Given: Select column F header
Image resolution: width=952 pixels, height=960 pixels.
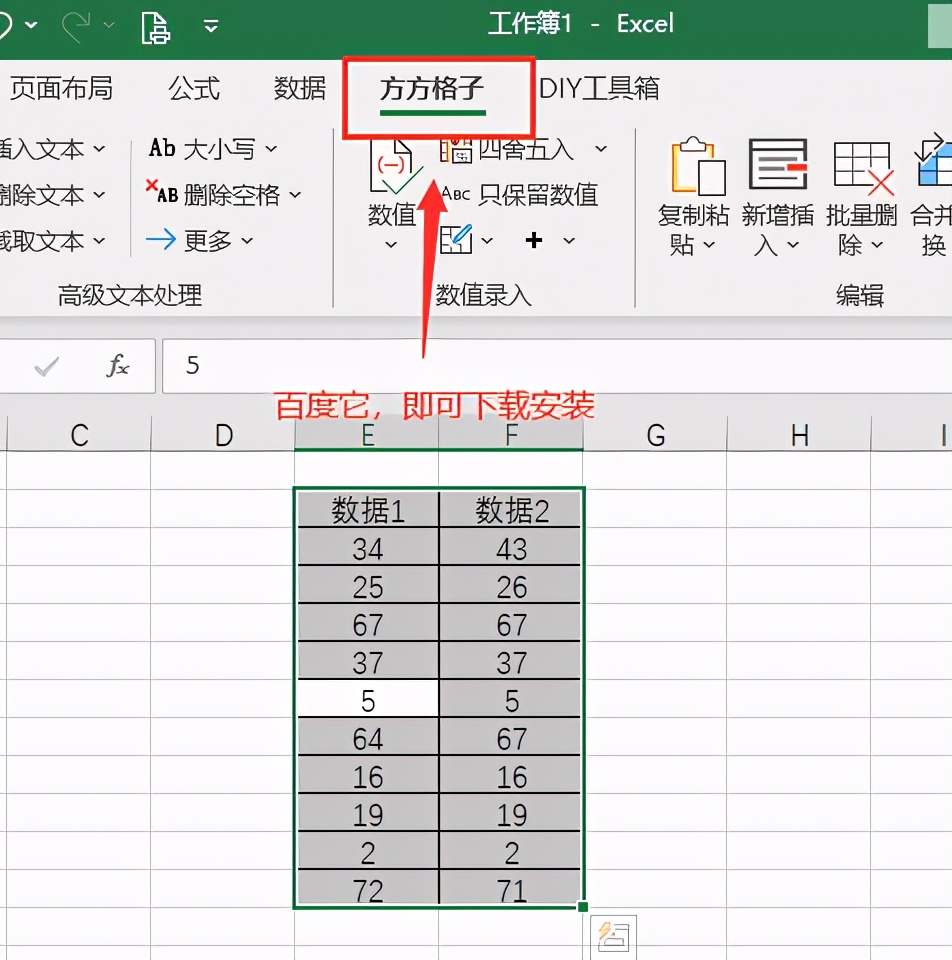Looking at the screenshot, I should click(x=511, y=435).
